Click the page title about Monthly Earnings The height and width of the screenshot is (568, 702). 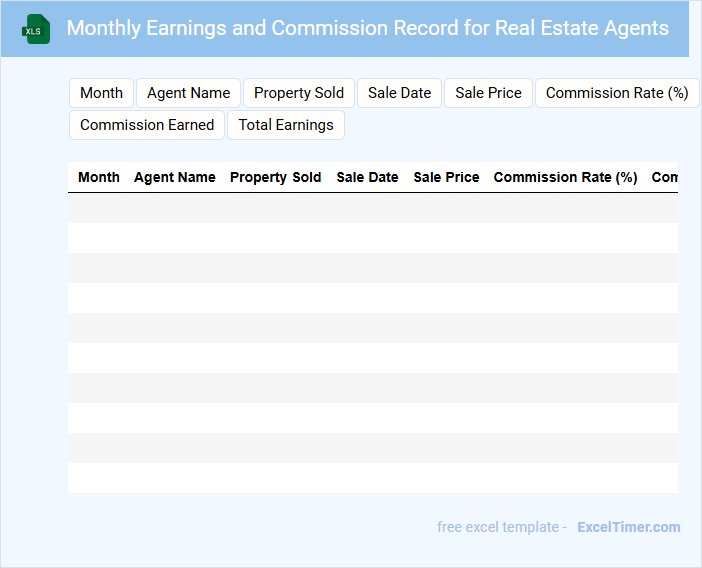click(x=368, y=28)
